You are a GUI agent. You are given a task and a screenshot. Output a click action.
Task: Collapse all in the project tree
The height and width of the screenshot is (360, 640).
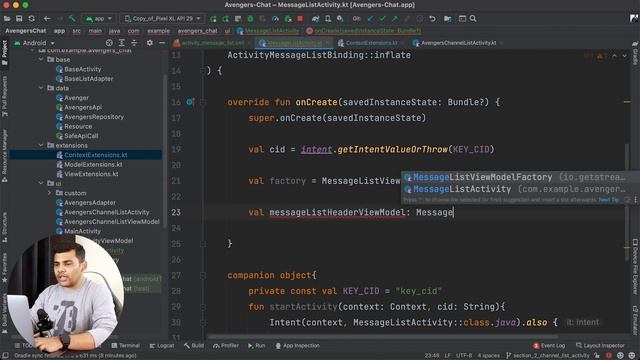pos(134,43)
